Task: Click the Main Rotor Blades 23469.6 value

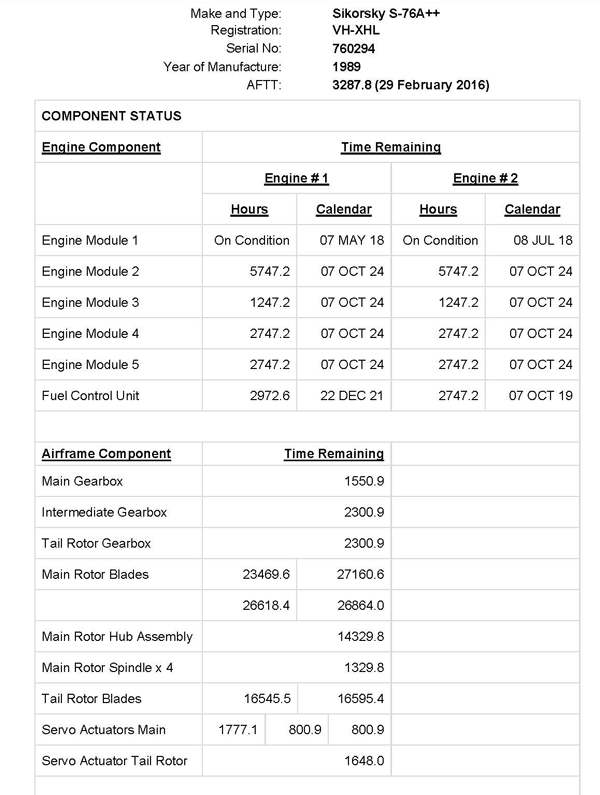Action: pyautogui.click(x=265, y=575)
